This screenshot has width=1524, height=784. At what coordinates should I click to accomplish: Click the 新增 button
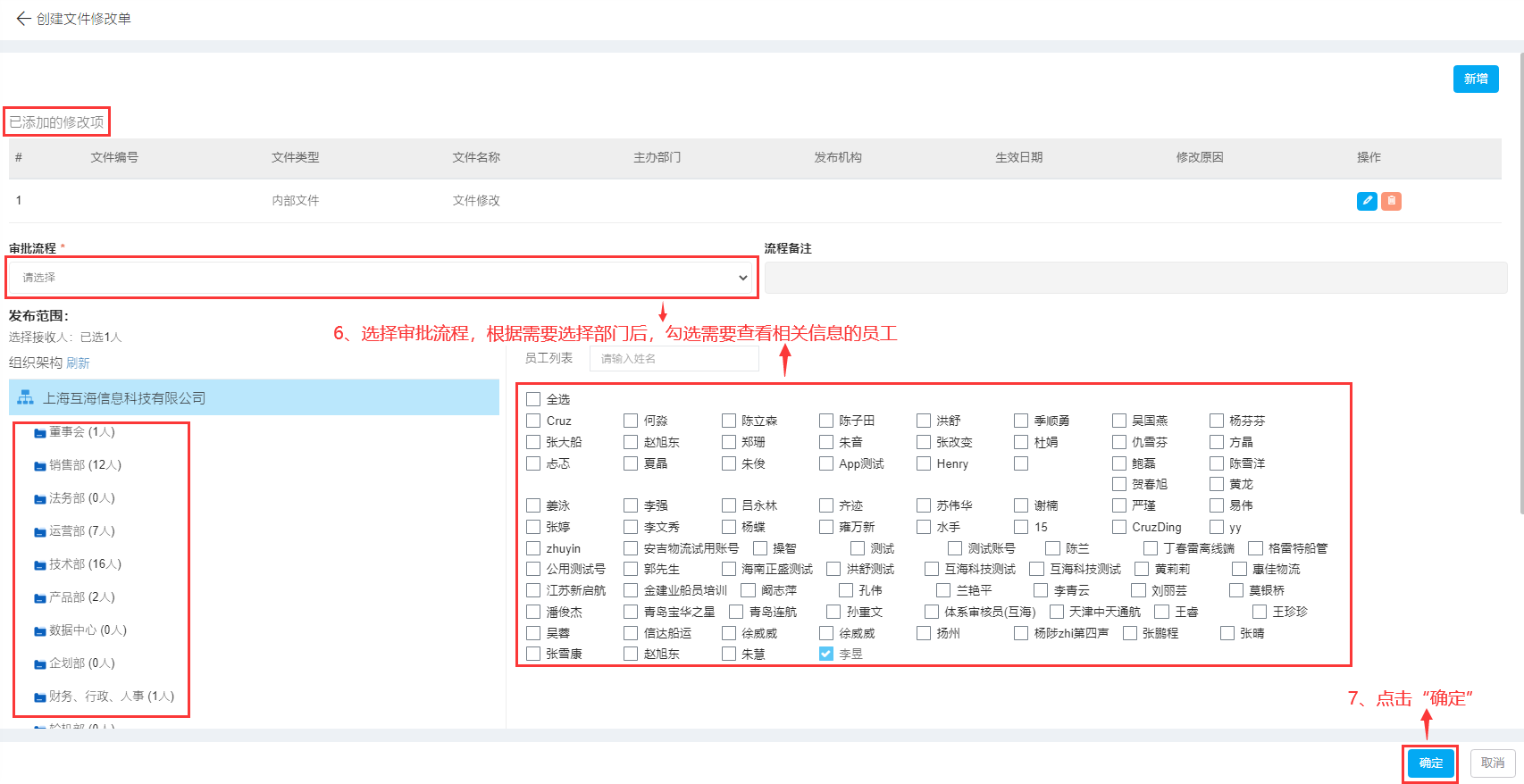coord(1476,79)
